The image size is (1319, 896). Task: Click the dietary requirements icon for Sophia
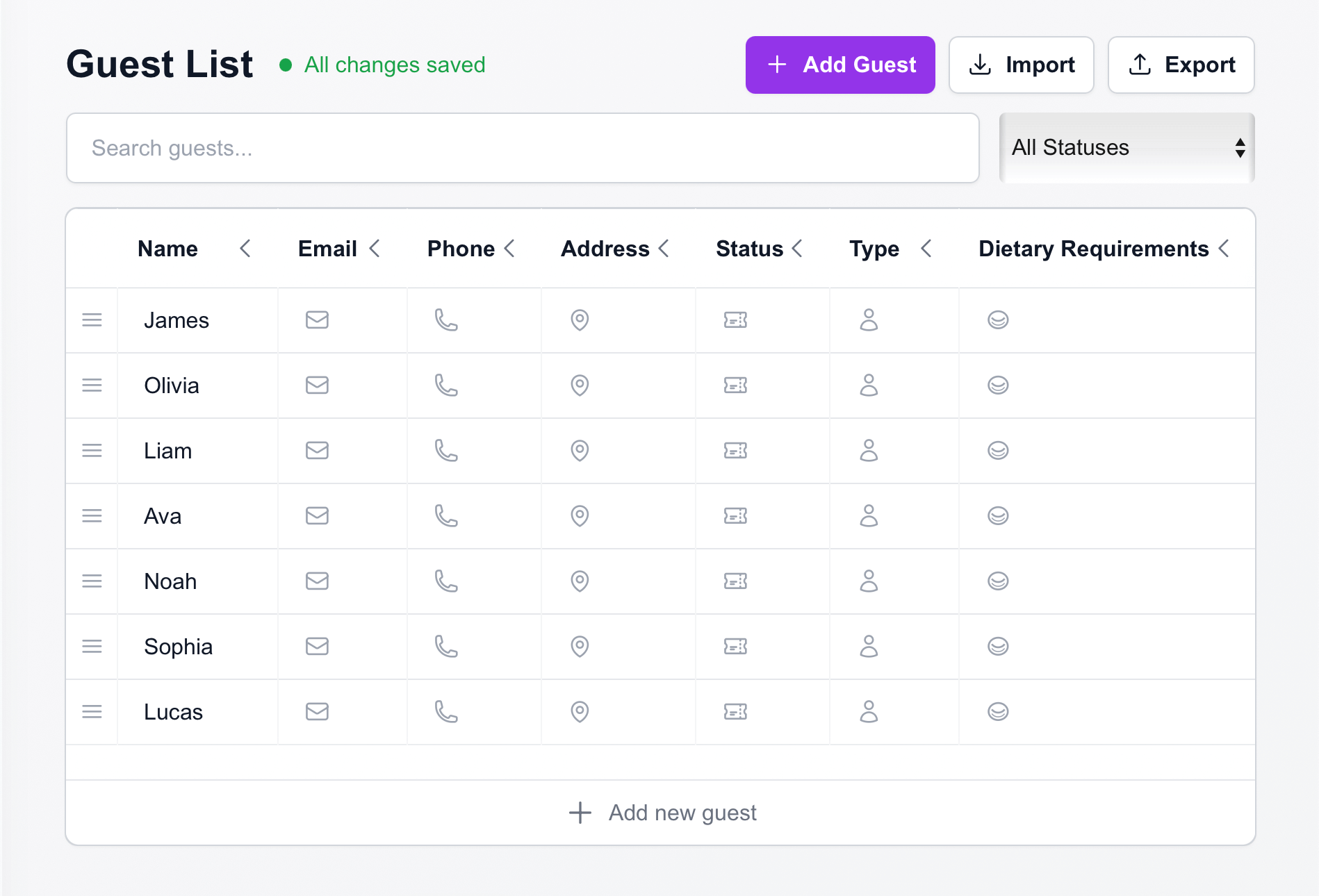[997, 647]
